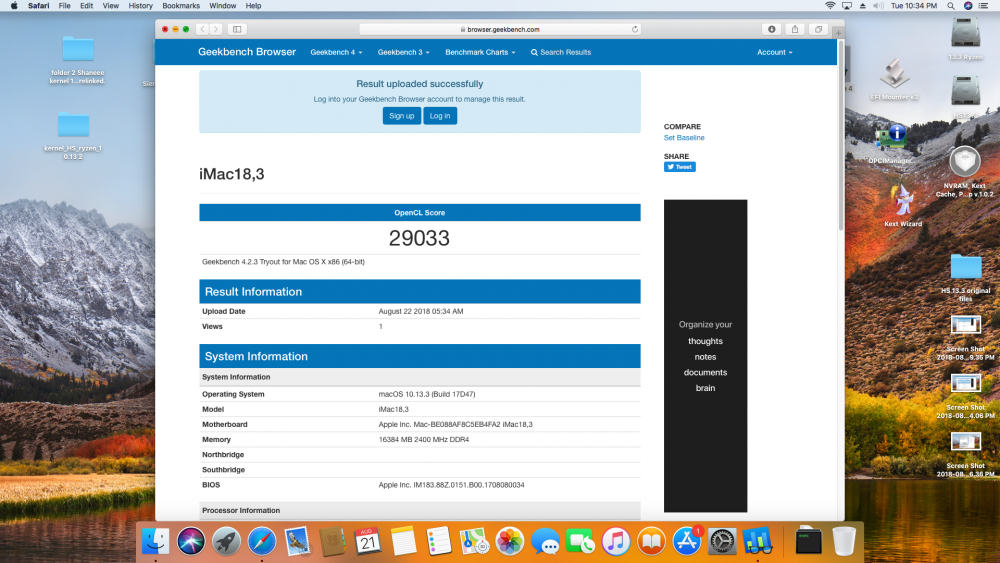Open the Safari share sheet icon

tap(795, 29)
